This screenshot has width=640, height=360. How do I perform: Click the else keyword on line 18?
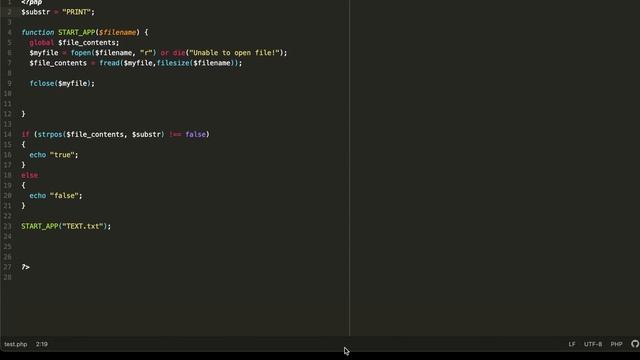[x=29, y=175]
